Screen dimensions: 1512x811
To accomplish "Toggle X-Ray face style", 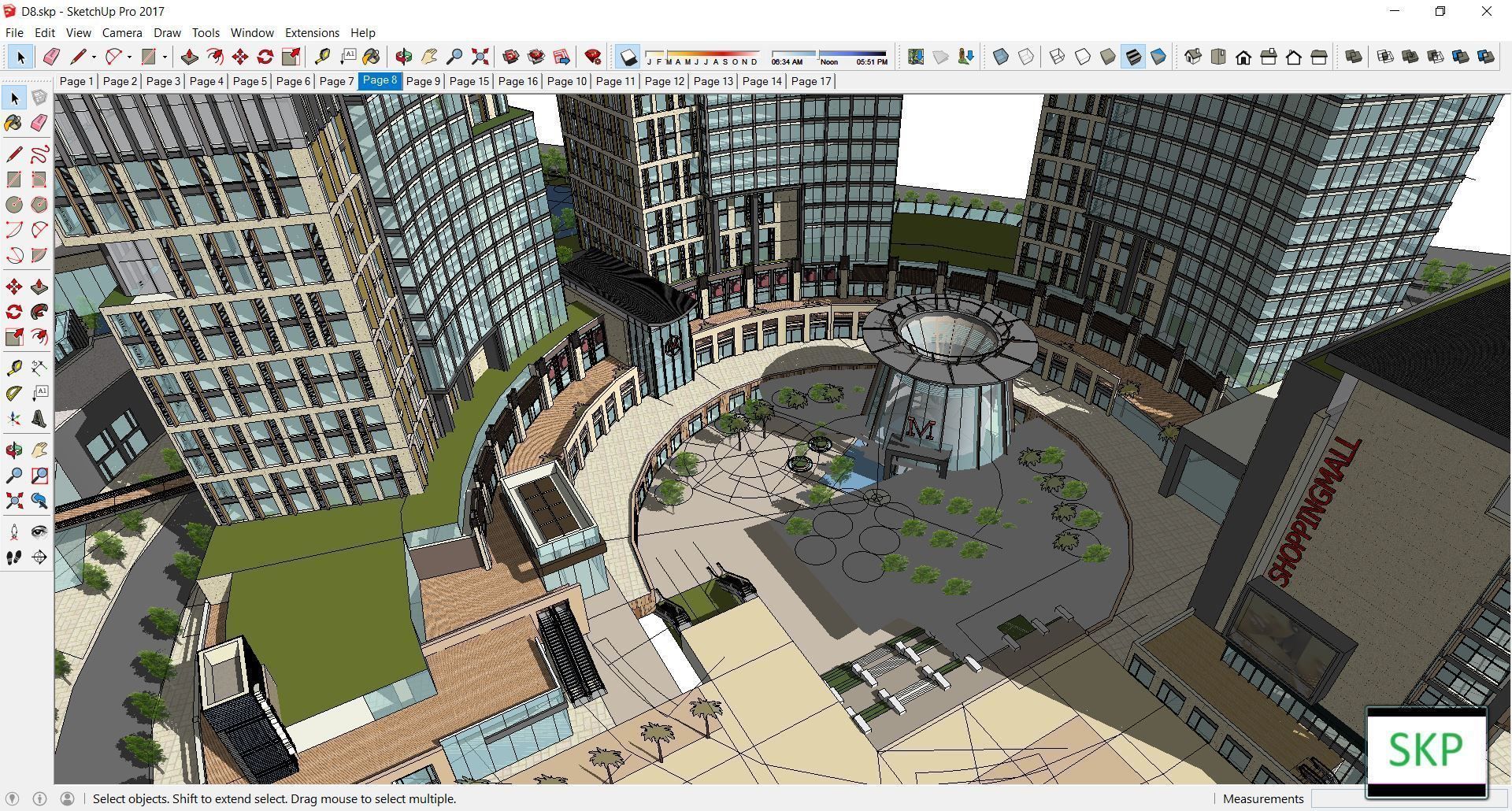I will 1001,57.
